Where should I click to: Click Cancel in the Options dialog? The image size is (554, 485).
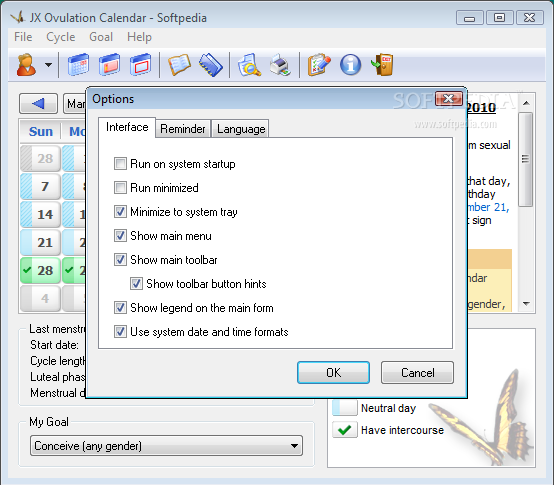click(417, 372)
